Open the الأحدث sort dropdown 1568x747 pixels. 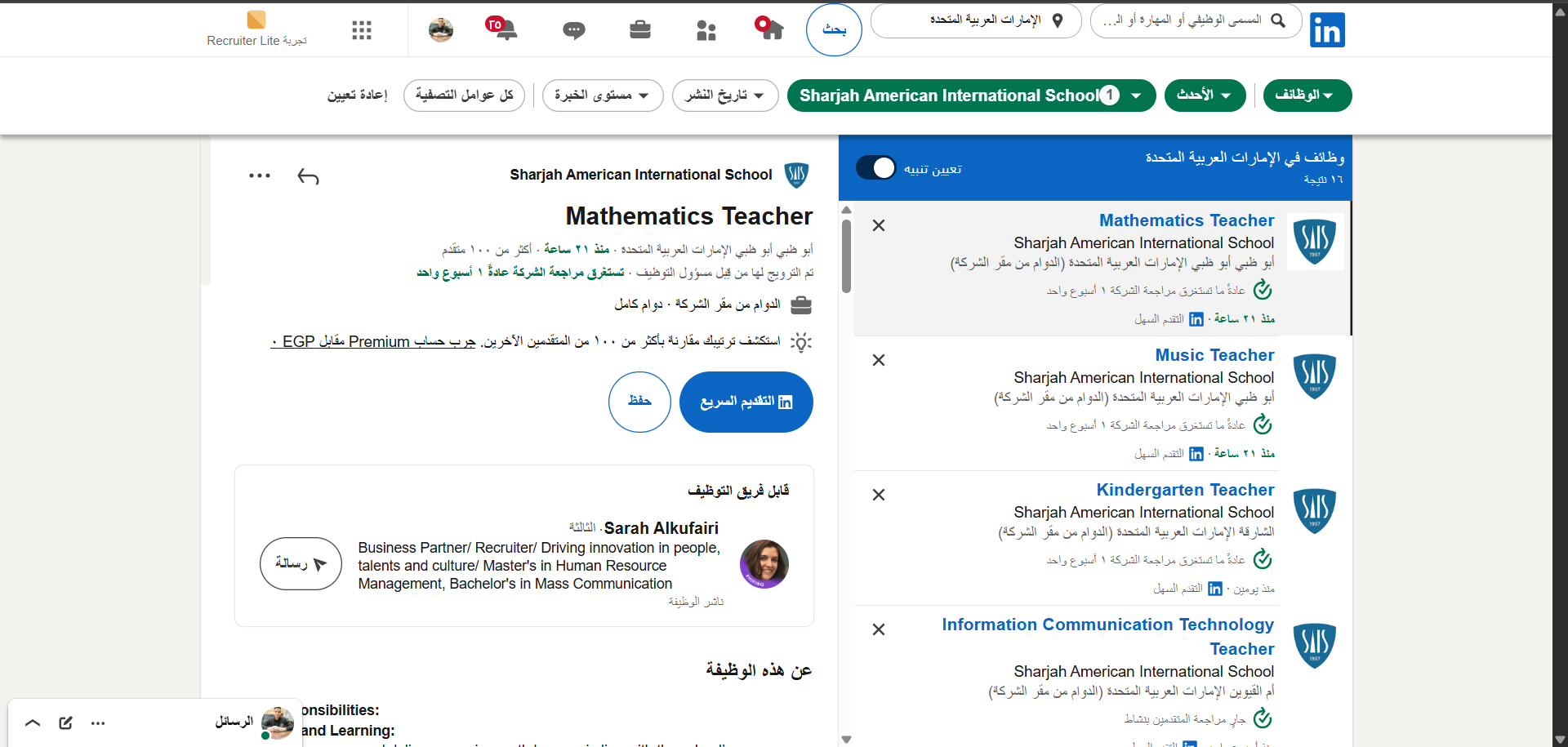[1205, 96]
